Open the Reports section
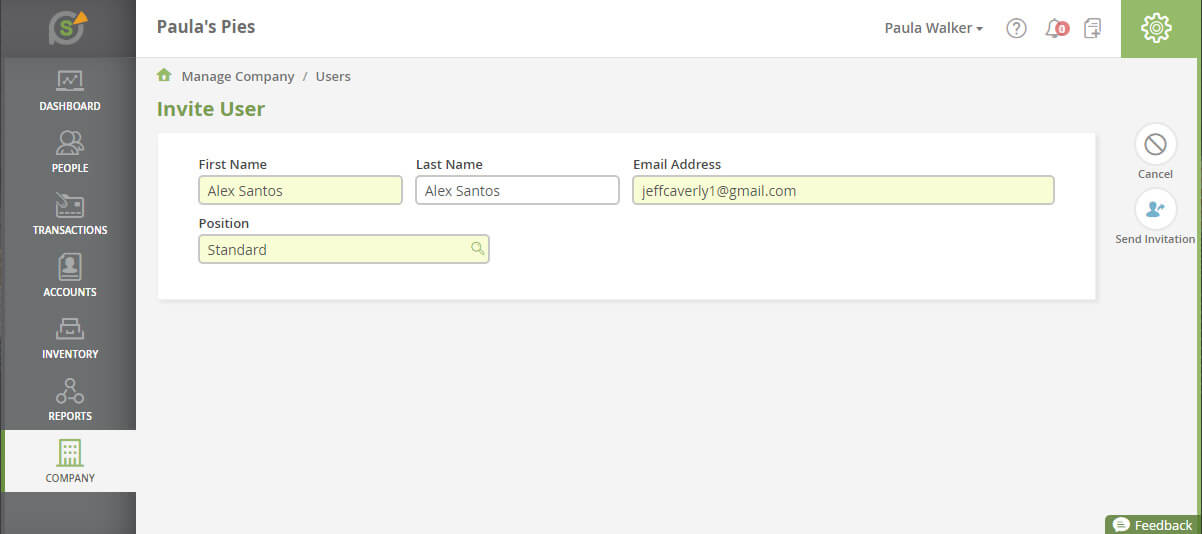This screenshot has width=1202, height=534. [70, 399]
